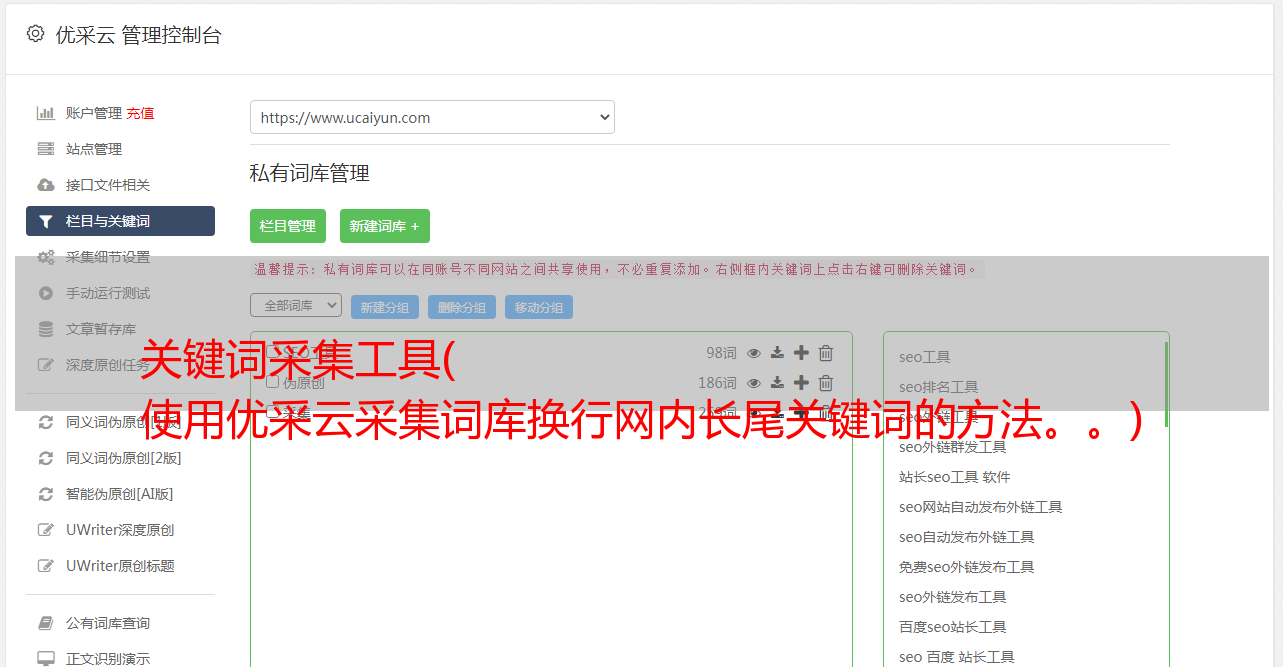Click the bar chart icon for 账户管理

coord(46,113)
